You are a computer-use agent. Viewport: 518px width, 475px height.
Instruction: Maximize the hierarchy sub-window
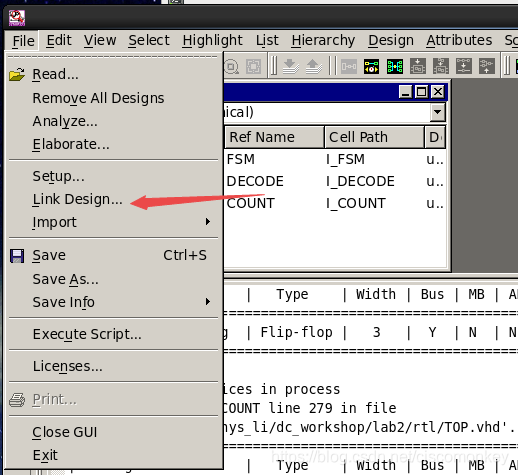421,92
